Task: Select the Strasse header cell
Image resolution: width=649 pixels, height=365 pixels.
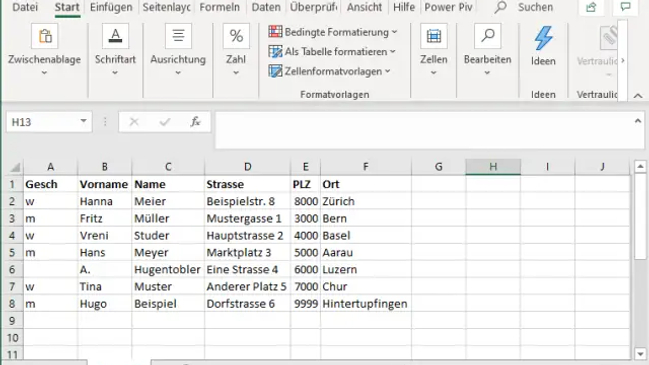Action: click(x=248, y=184)
